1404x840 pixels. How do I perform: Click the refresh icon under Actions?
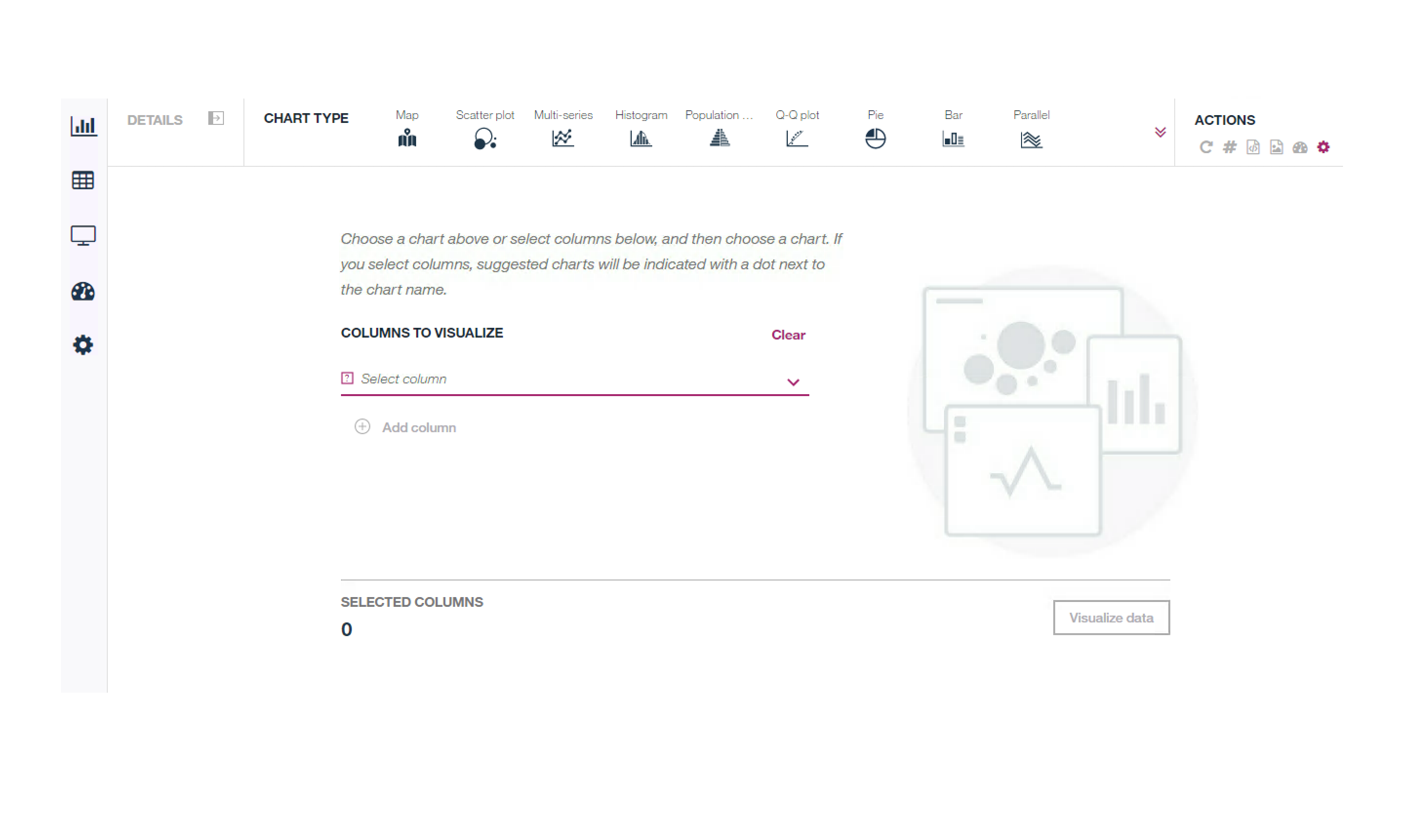1206,147
